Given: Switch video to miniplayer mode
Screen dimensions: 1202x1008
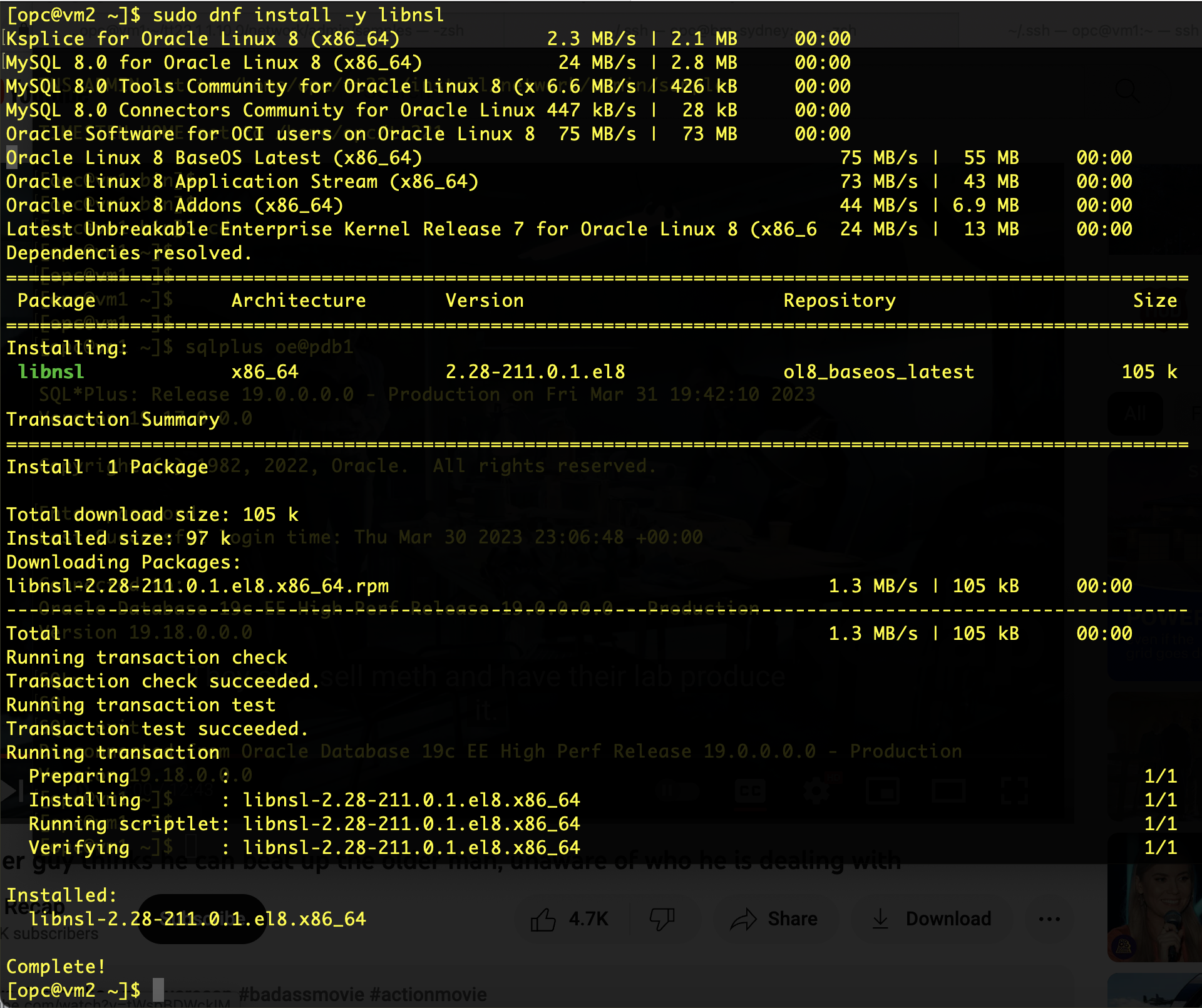Looking at the screenshot, I should pyautogui.click(x=882, y=791).
